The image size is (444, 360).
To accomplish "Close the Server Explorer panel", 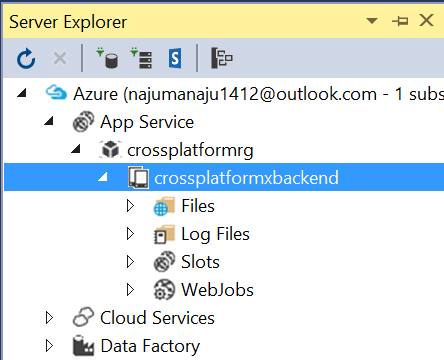I will (x=427, y=20).
